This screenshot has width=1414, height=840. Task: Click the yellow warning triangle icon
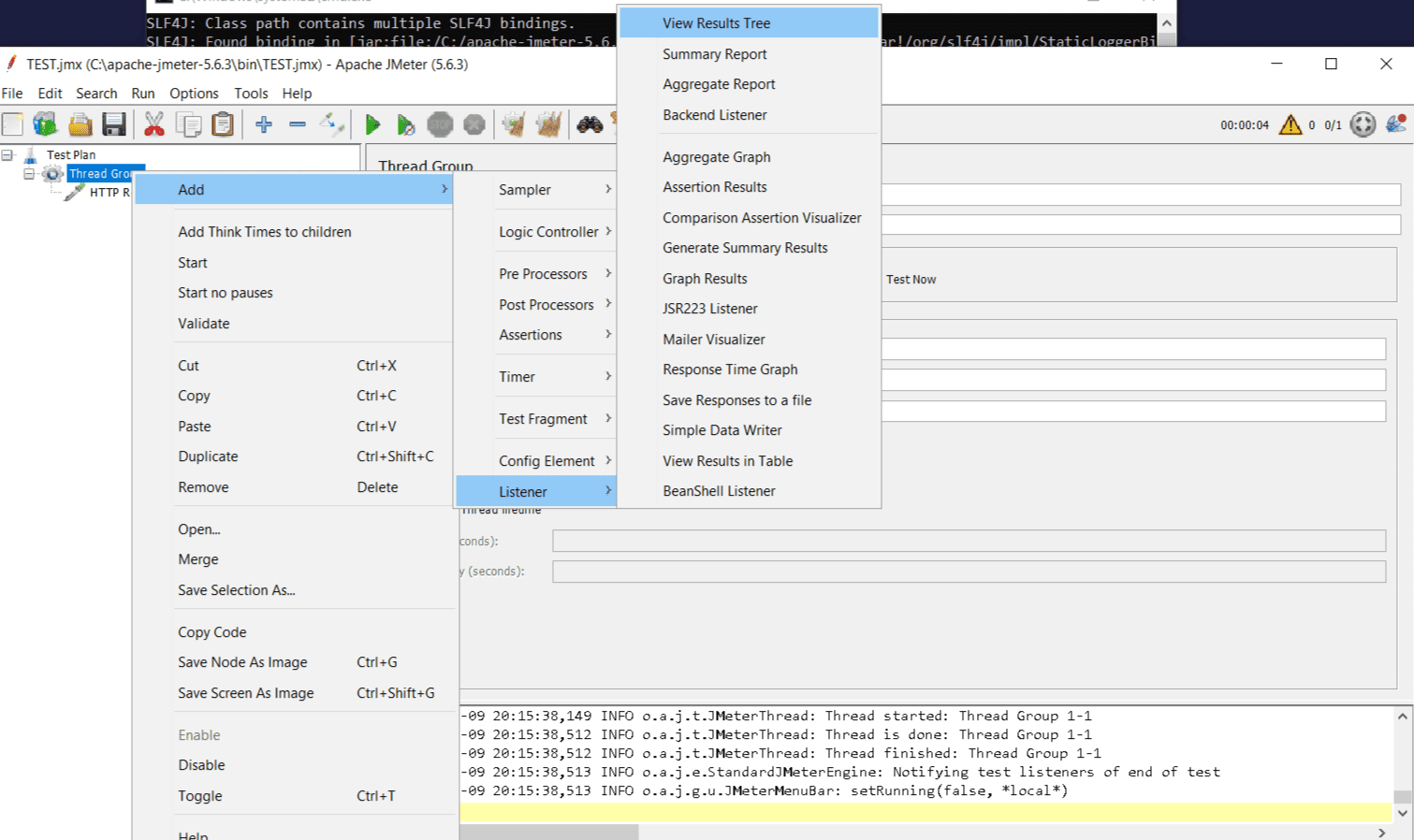(x=1290, y=124)
